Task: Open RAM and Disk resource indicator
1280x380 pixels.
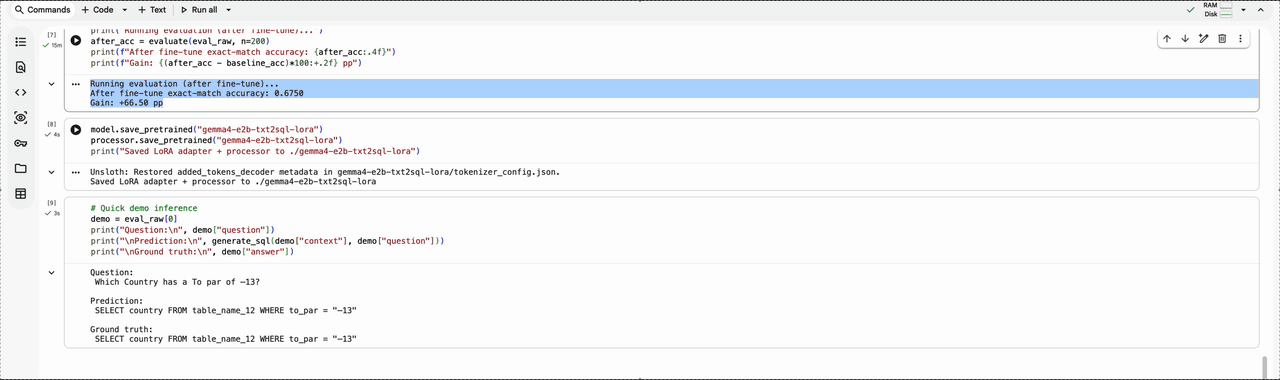Action: 1218,10
